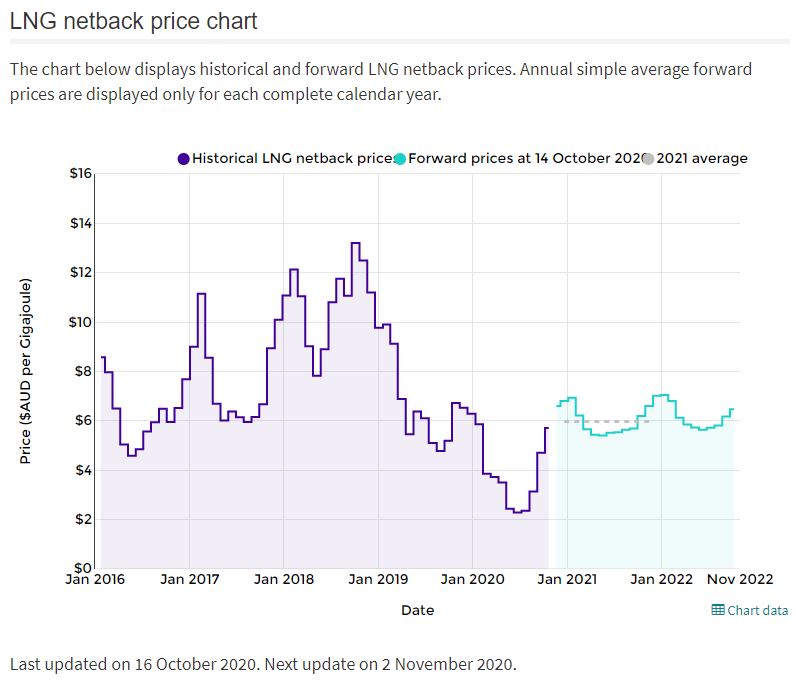Click the Date axis title
Screen dimensions: 796x680
(x=418, y=610)
